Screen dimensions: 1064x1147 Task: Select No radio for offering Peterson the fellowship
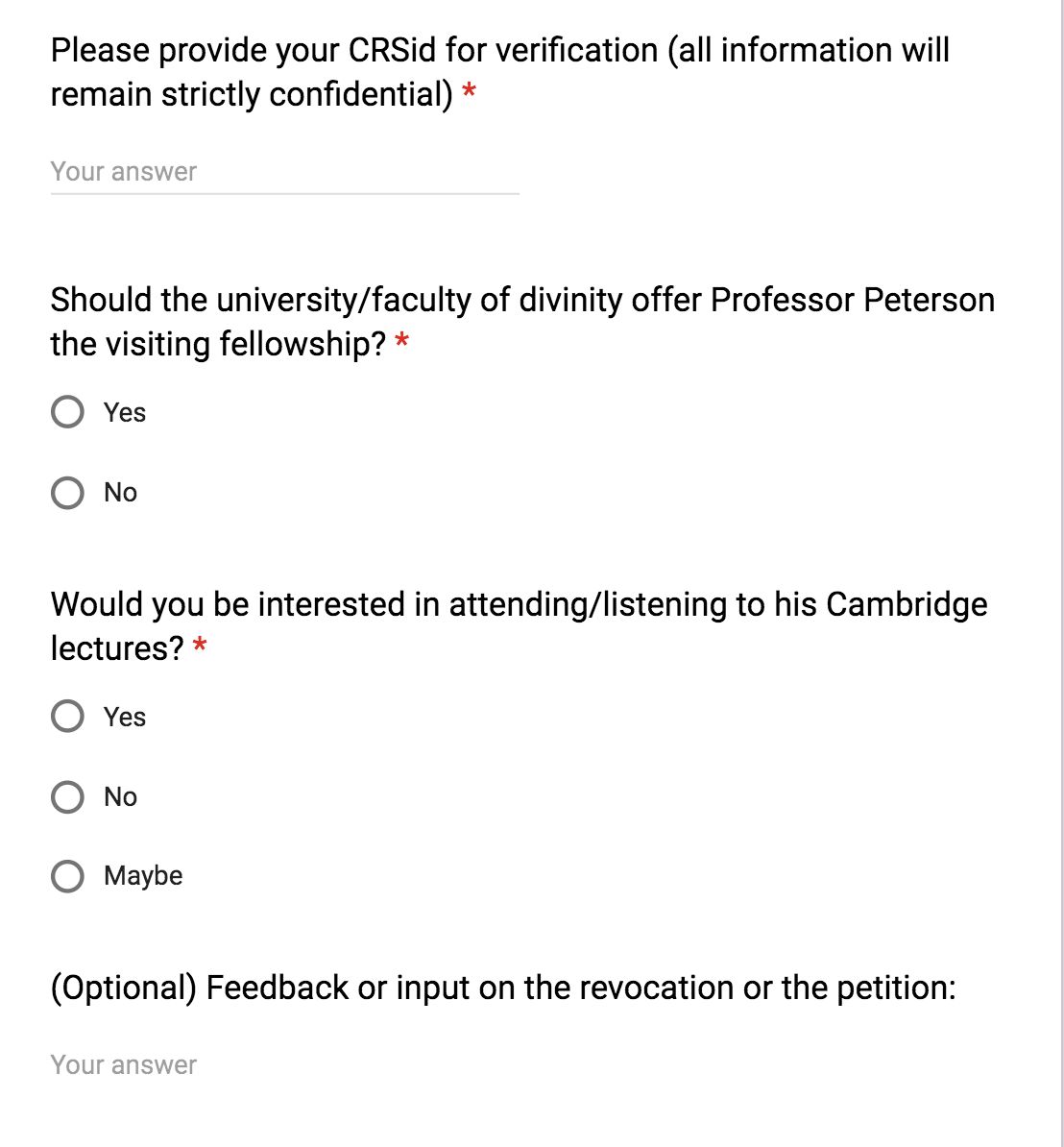click(67, 492)
